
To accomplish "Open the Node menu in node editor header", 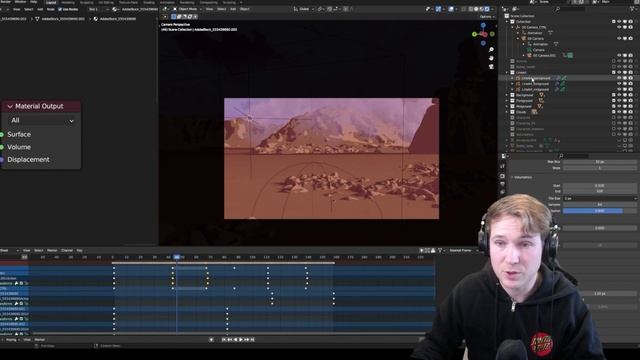I will pos(51,9).
